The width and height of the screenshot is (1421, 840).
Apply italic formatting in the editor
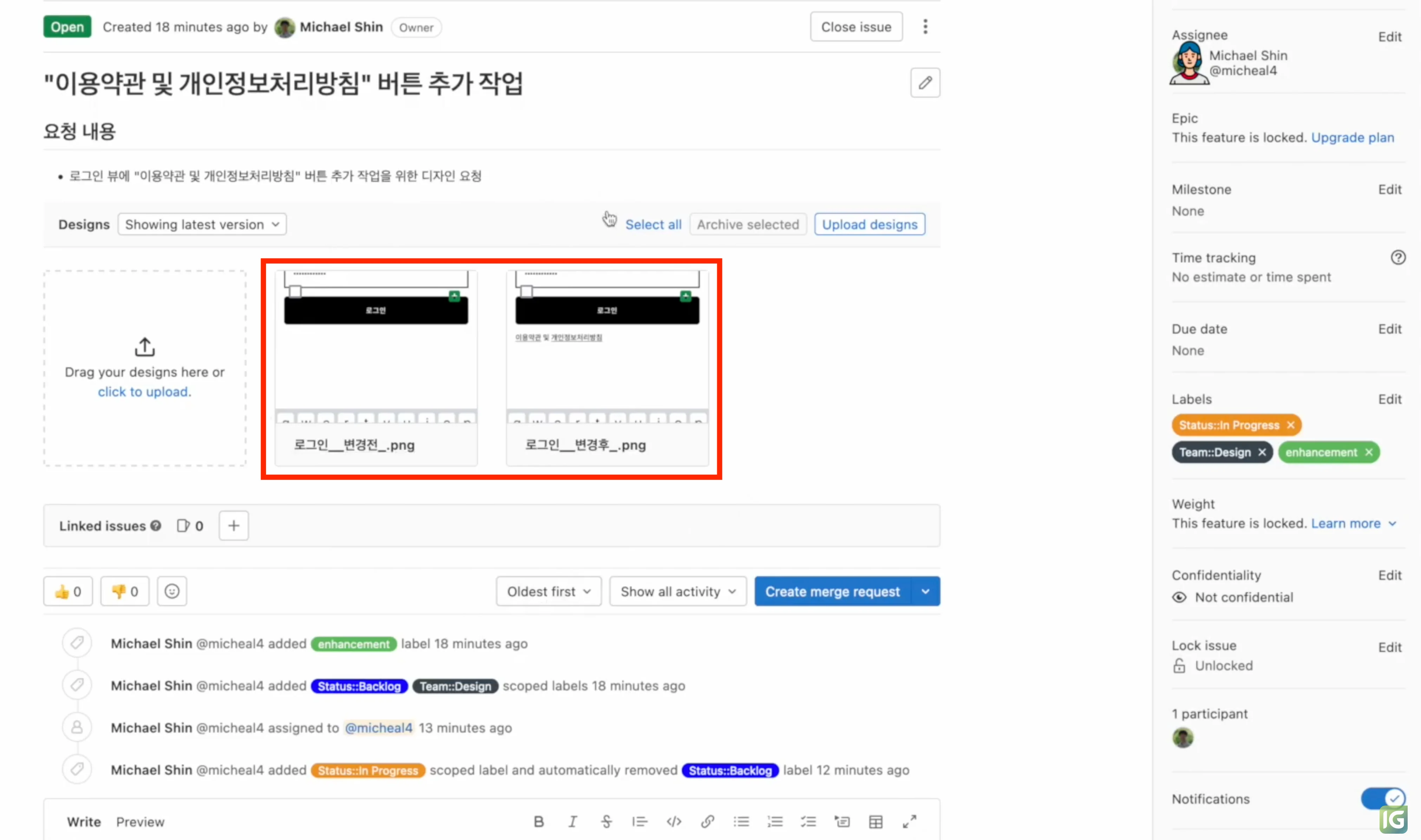pyautogui.click(x=572, y=821)
